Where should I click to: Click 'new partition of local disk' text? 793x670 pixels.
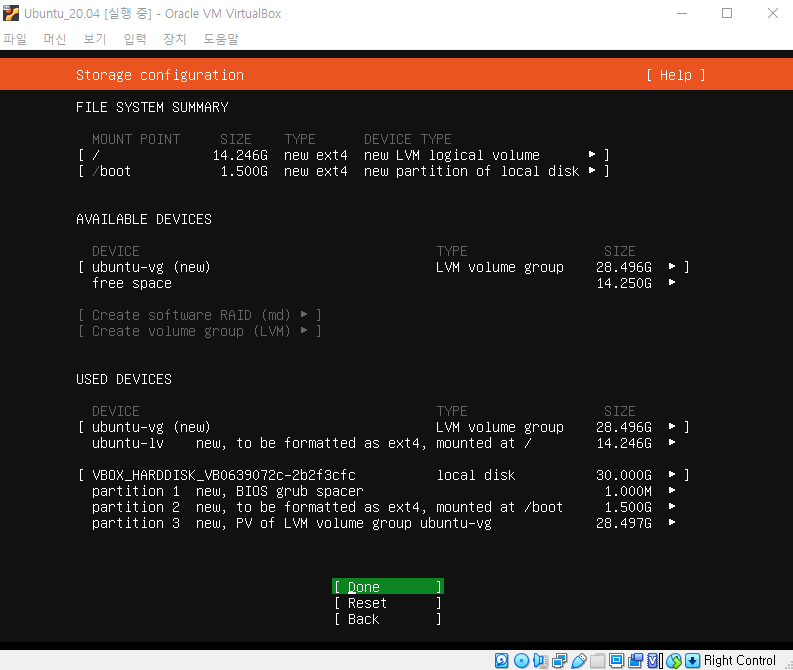coord(471,171)
